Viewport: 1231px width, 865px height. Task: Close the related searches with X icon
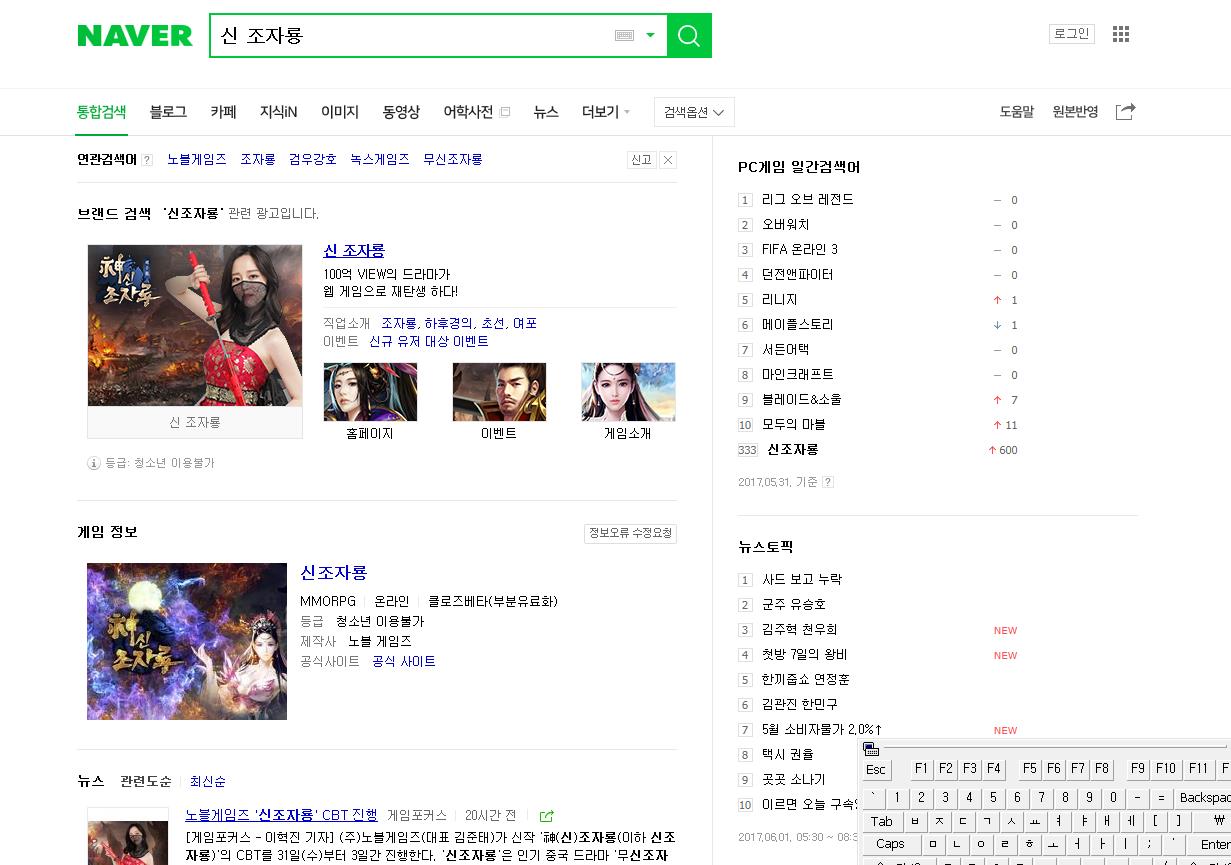coord(668,160)
